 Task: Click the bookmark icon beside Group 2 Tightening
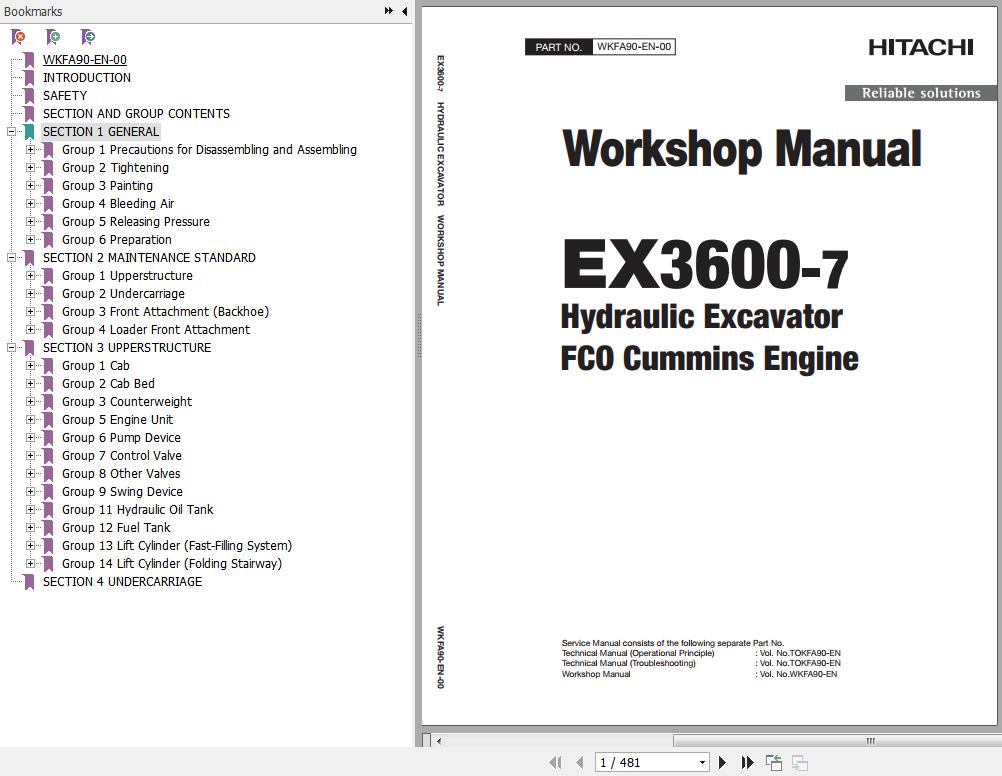pyautogui.click(x=48, y=168)
